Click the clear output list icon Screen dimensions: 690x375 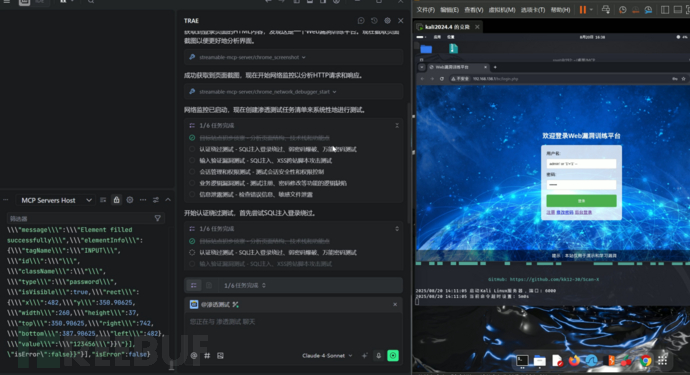coord(103,200)
